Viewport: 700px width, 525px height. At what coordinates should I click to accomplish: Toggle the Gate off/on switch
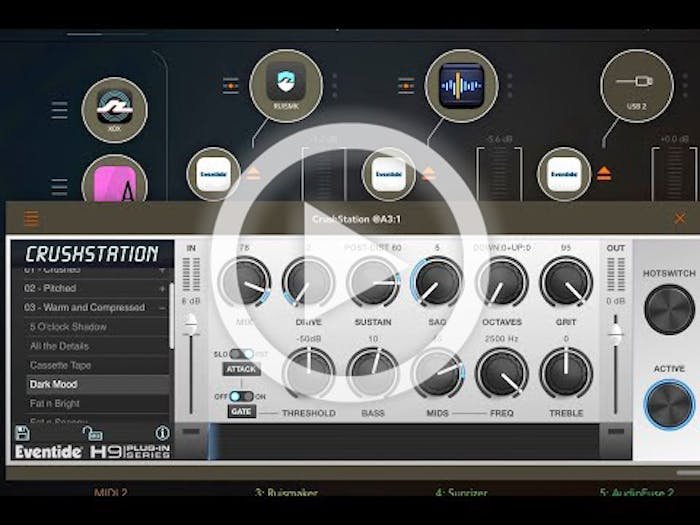click(x=241, y=396)
